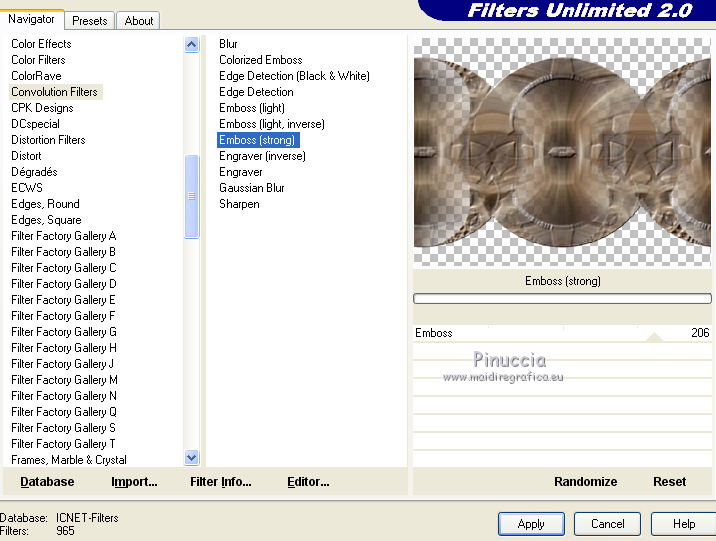
Task: Select Edges, Round category
Action: (x=45, y=204)
